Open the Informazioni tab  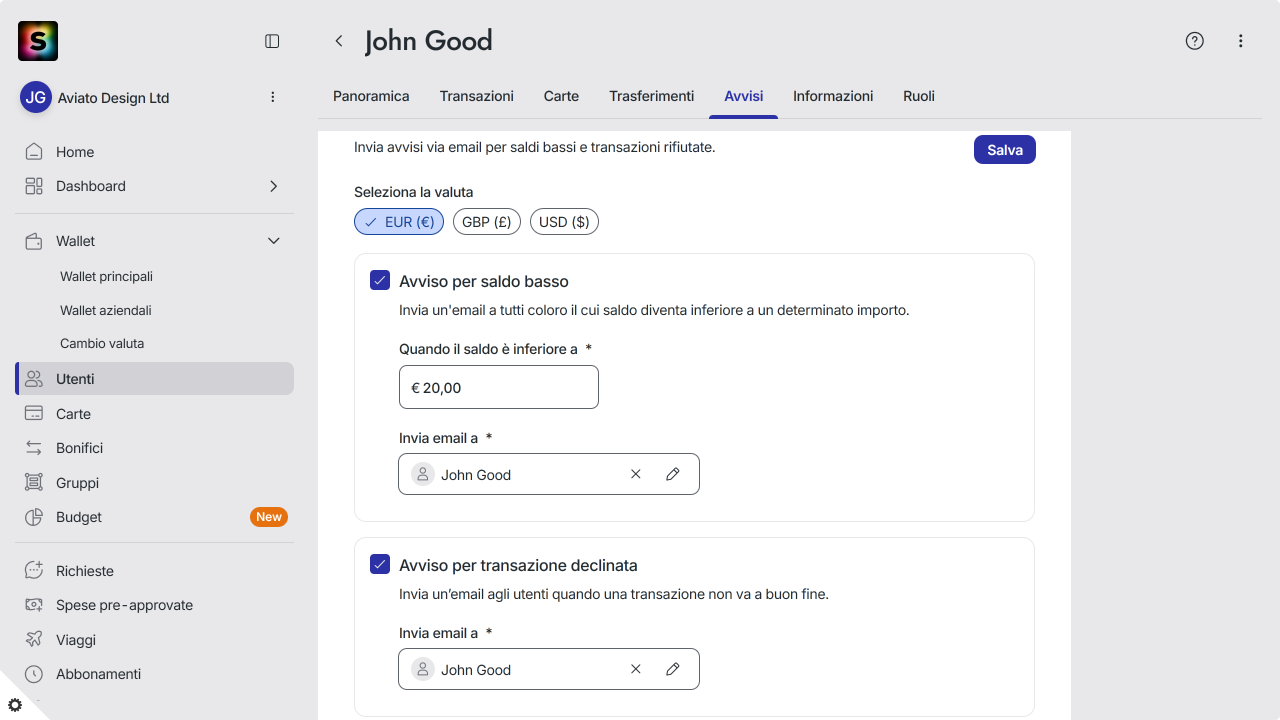click(x=833, y=96)
